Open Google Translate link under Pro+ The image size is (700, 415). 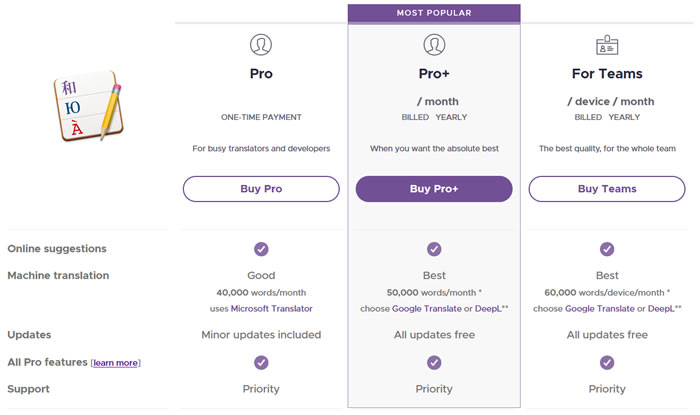[426, 308]
